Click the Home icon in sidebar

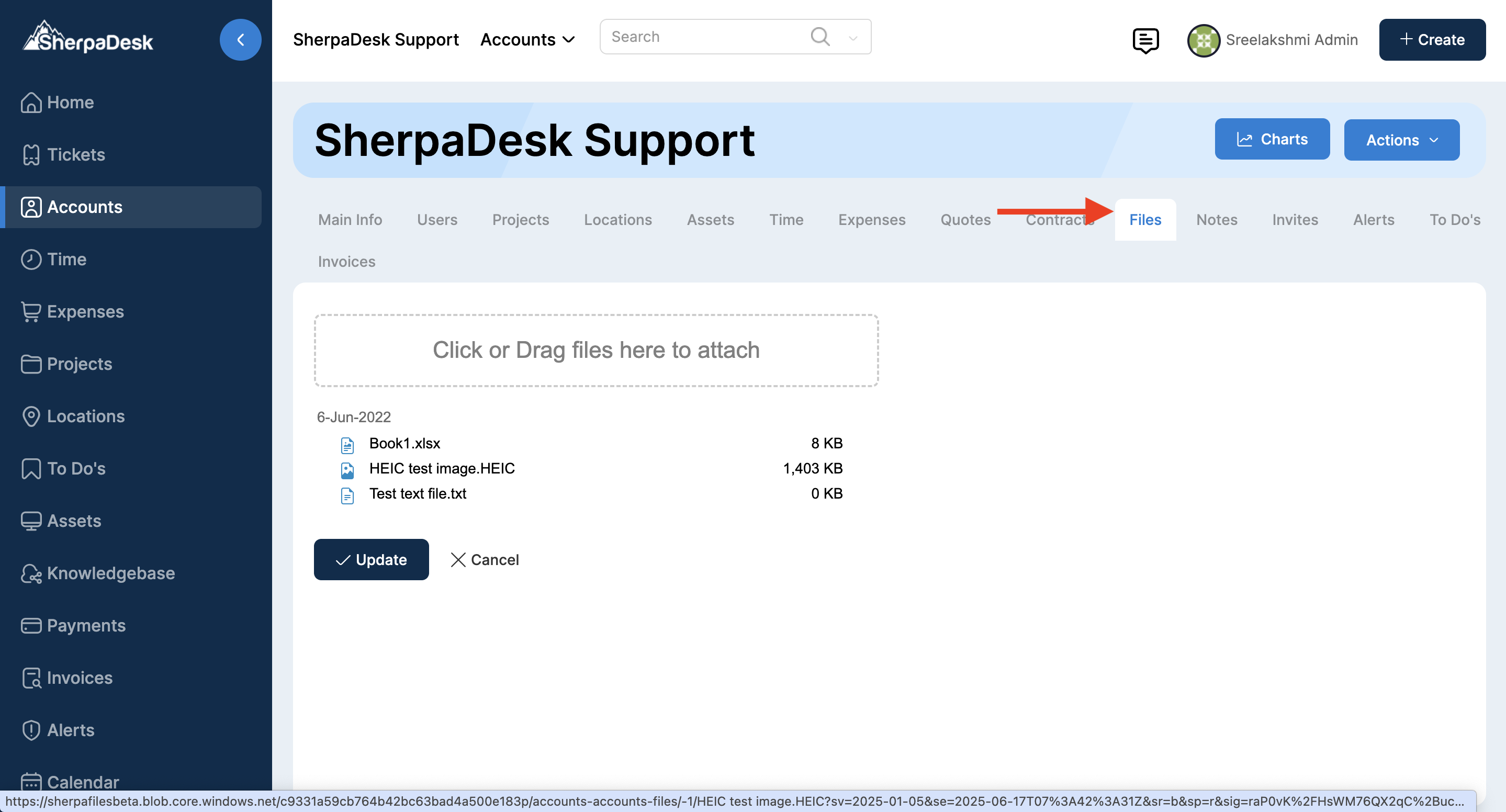(31, 103)
